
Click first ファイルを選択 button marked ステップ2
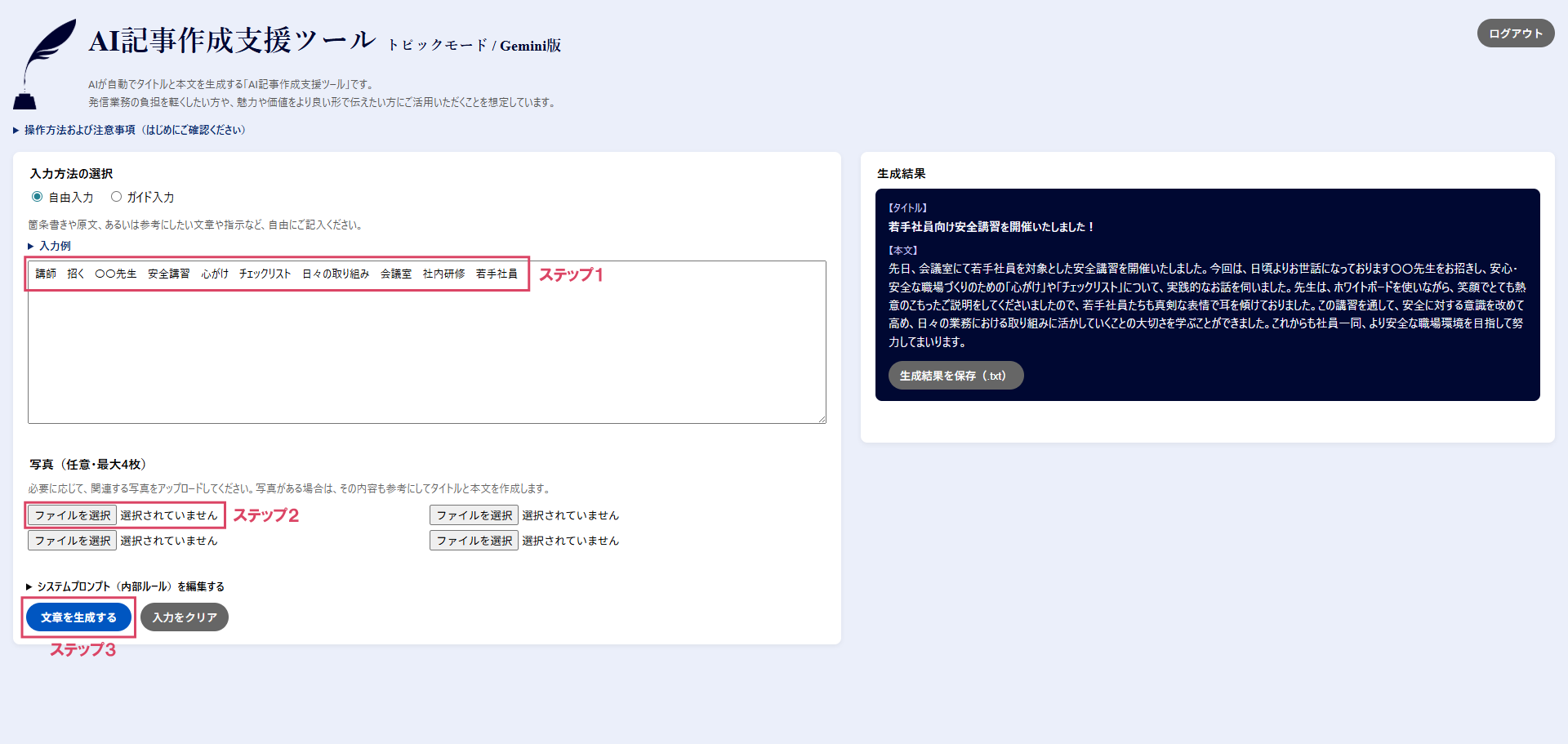[x=73, y=515]
